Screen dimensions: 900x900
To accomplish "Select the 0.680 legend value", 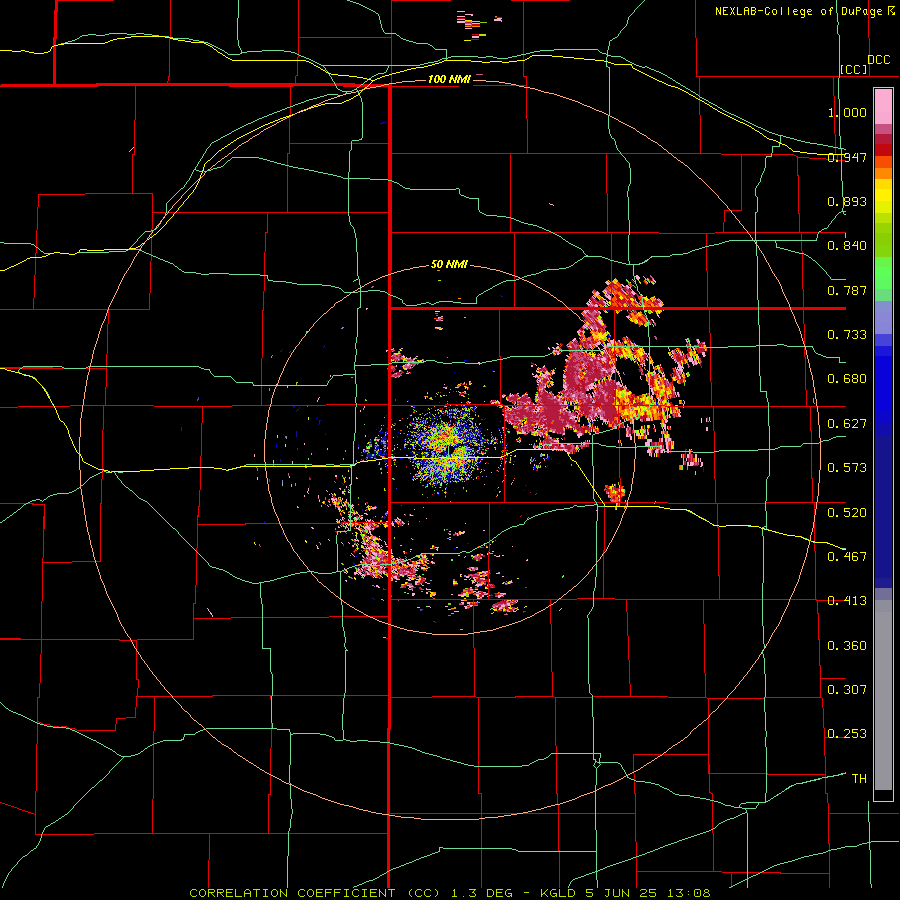I will 847,379.
